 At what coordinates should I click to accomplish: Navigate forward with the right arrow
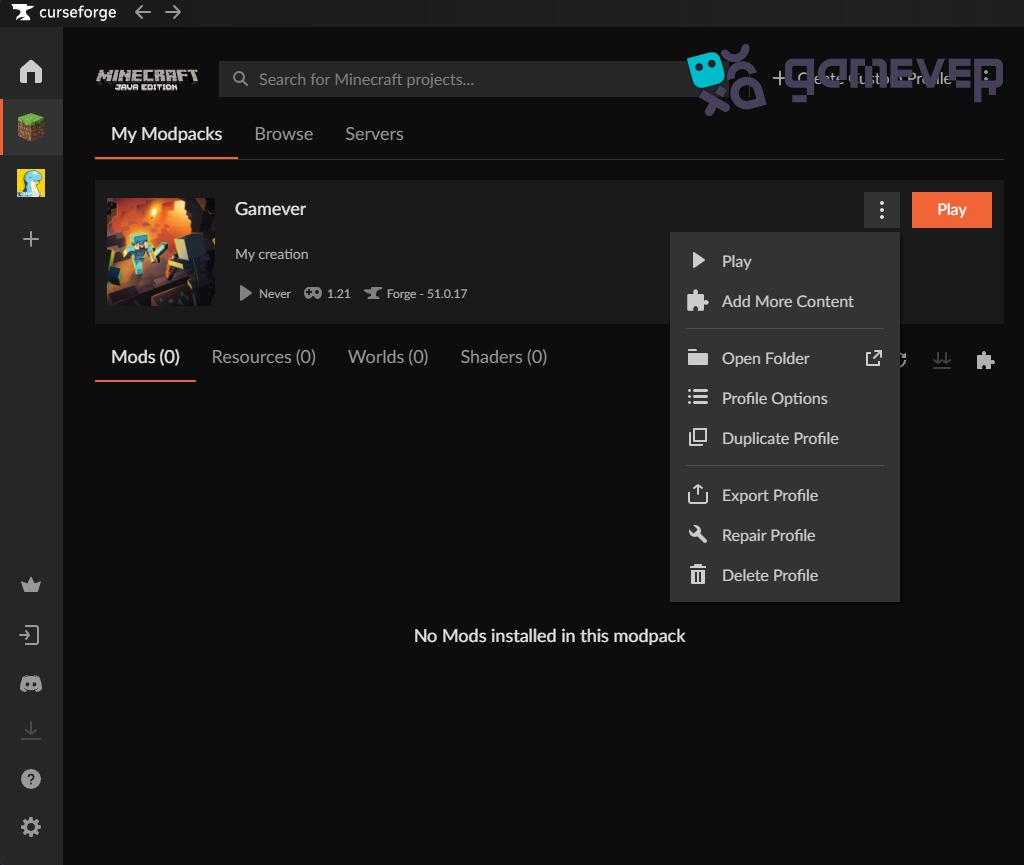173,12
